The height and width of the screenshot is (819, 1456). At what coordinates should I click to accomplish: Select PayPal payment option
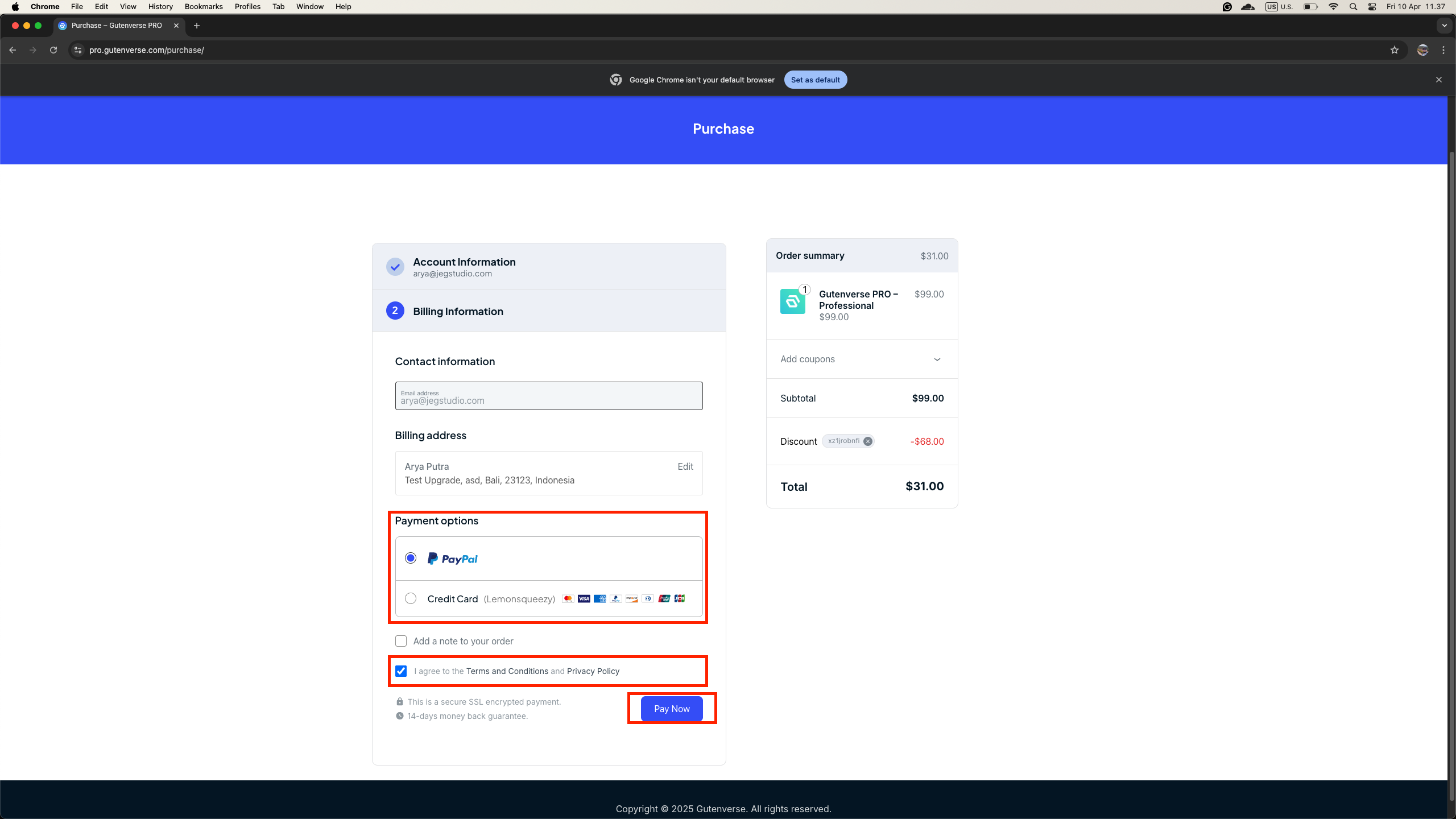(x=411, y=558)
